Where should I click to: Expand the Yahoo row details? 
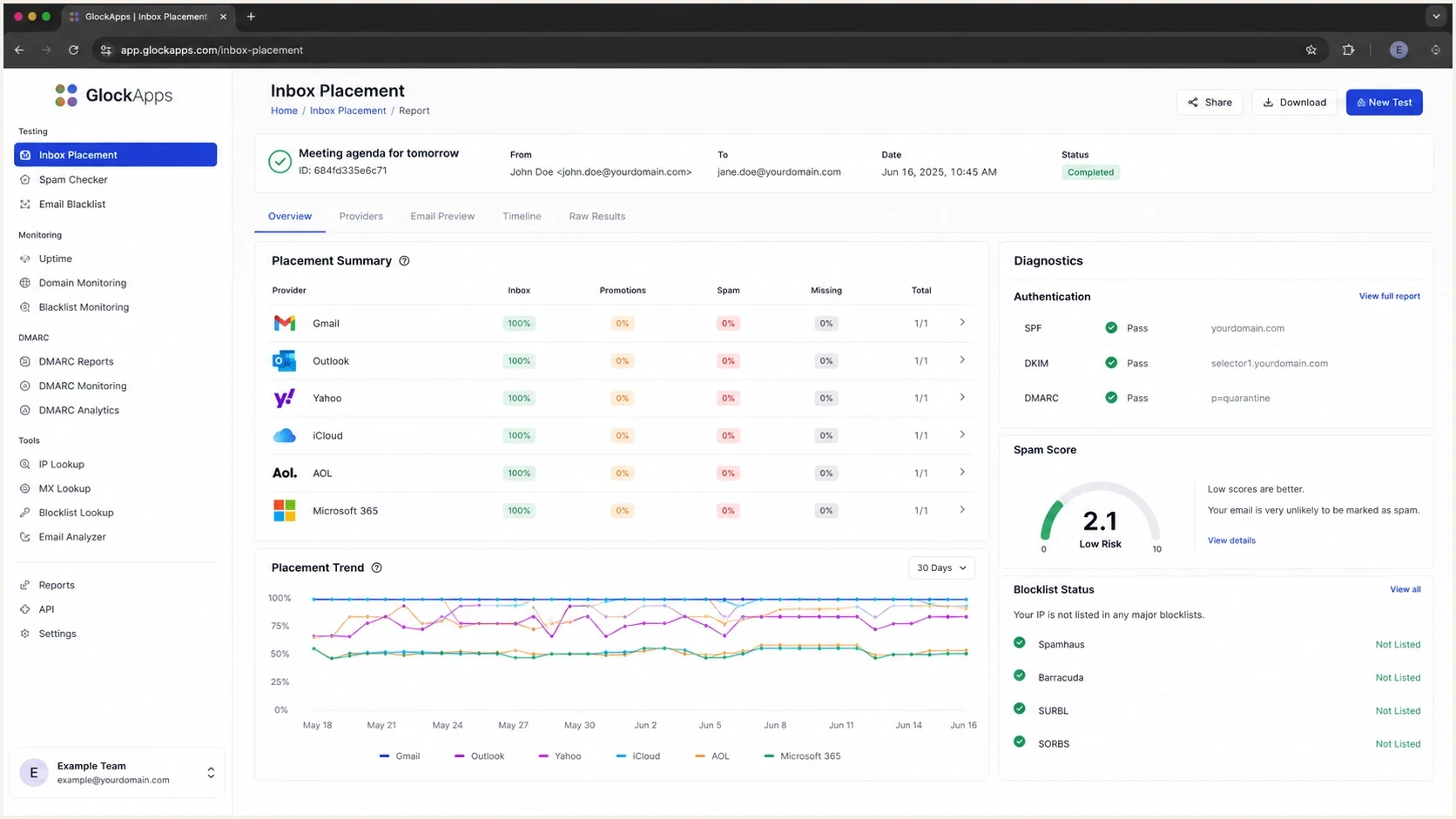point(962,398)
